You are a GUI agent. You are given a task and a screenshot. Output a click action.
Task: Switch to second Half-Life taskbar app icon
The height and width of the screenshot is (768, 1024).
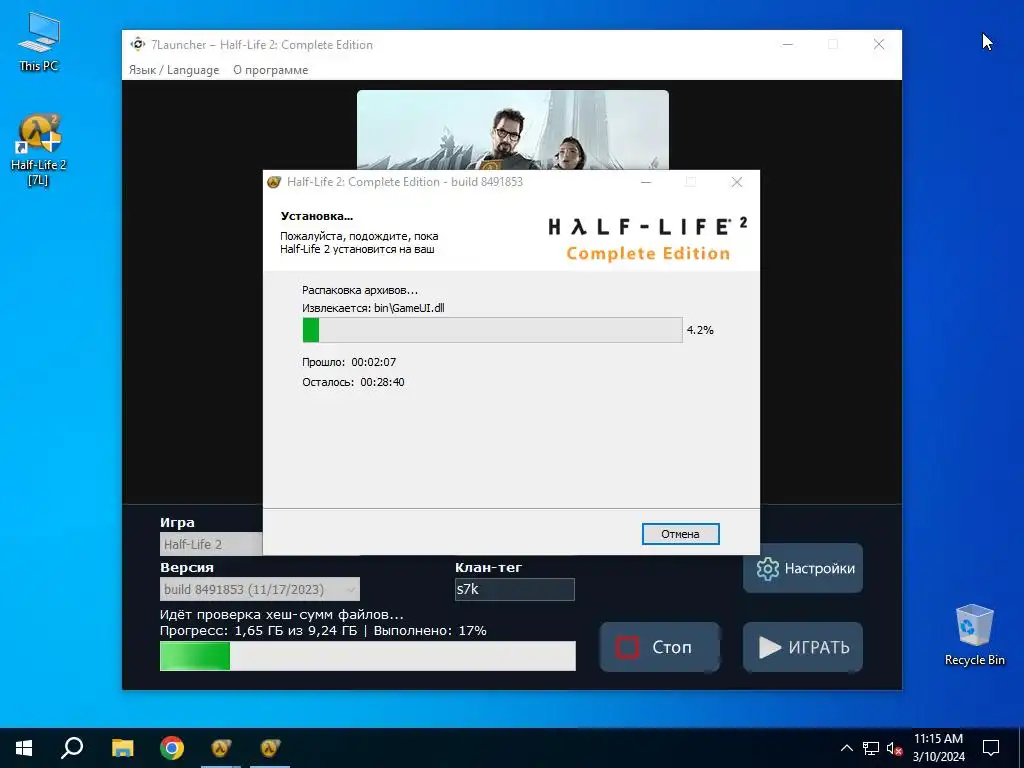click(x=270, y=748)
